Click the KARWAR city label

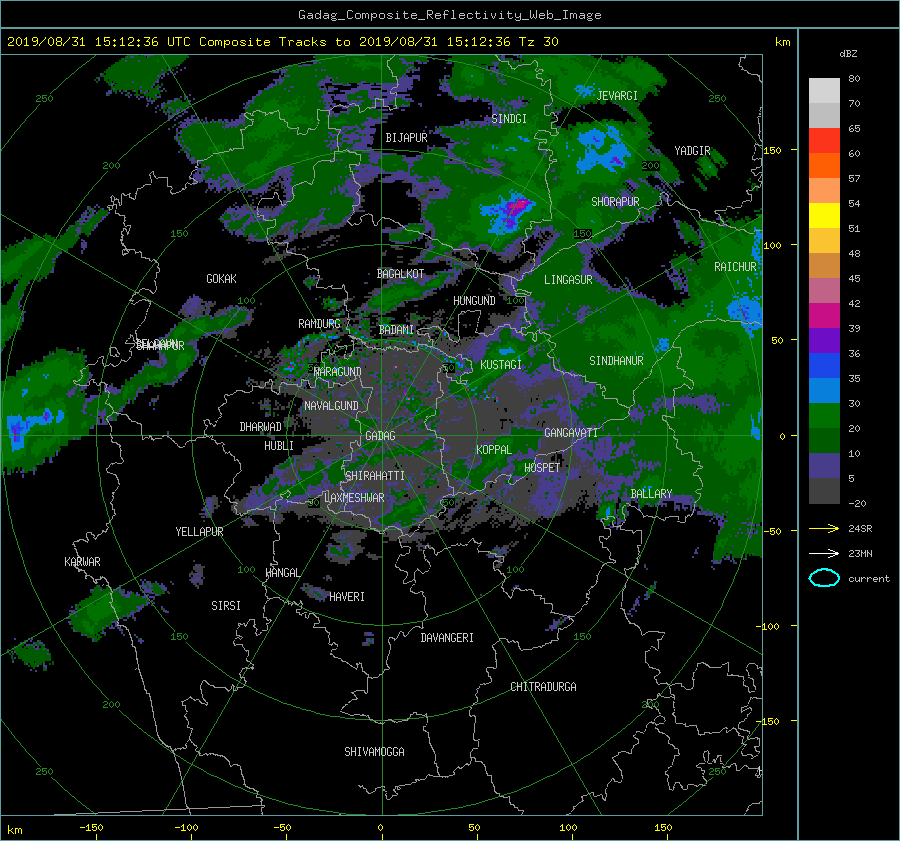83,562
